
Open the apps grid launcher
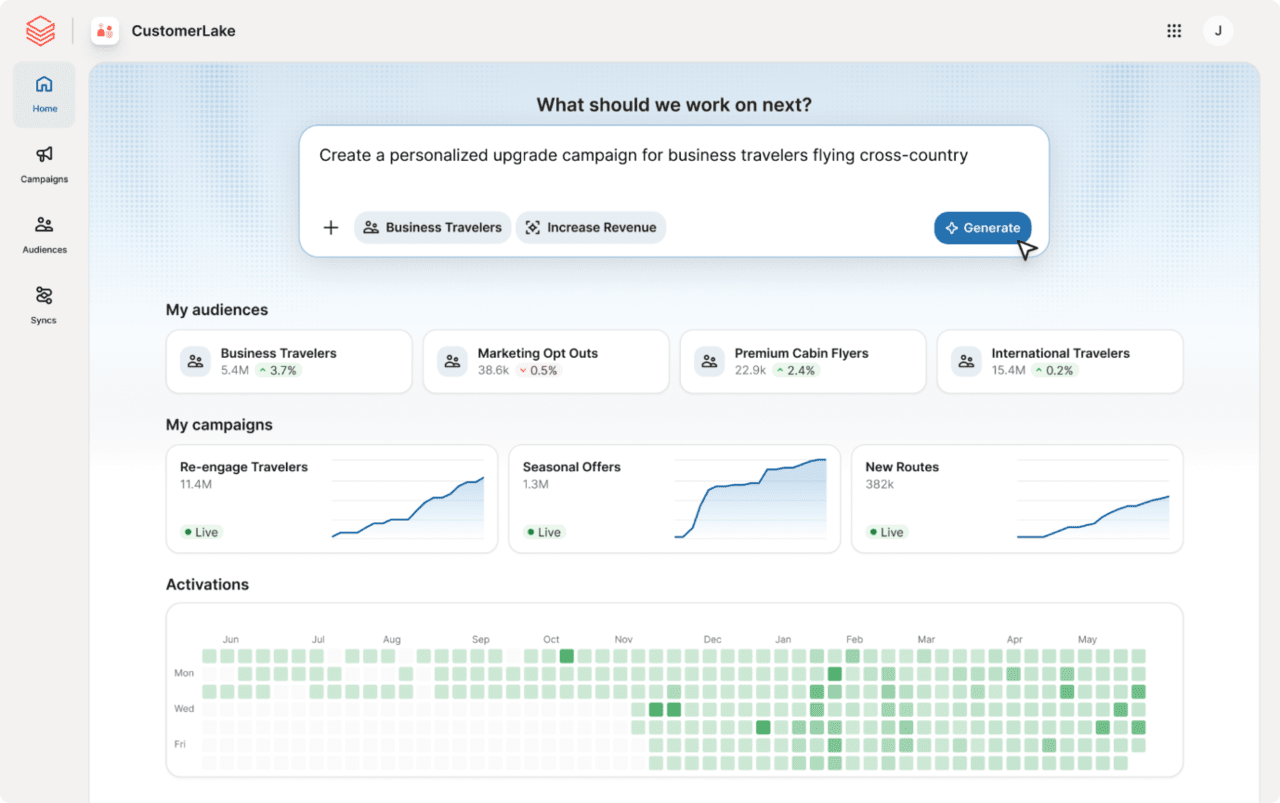(1174, 31)
